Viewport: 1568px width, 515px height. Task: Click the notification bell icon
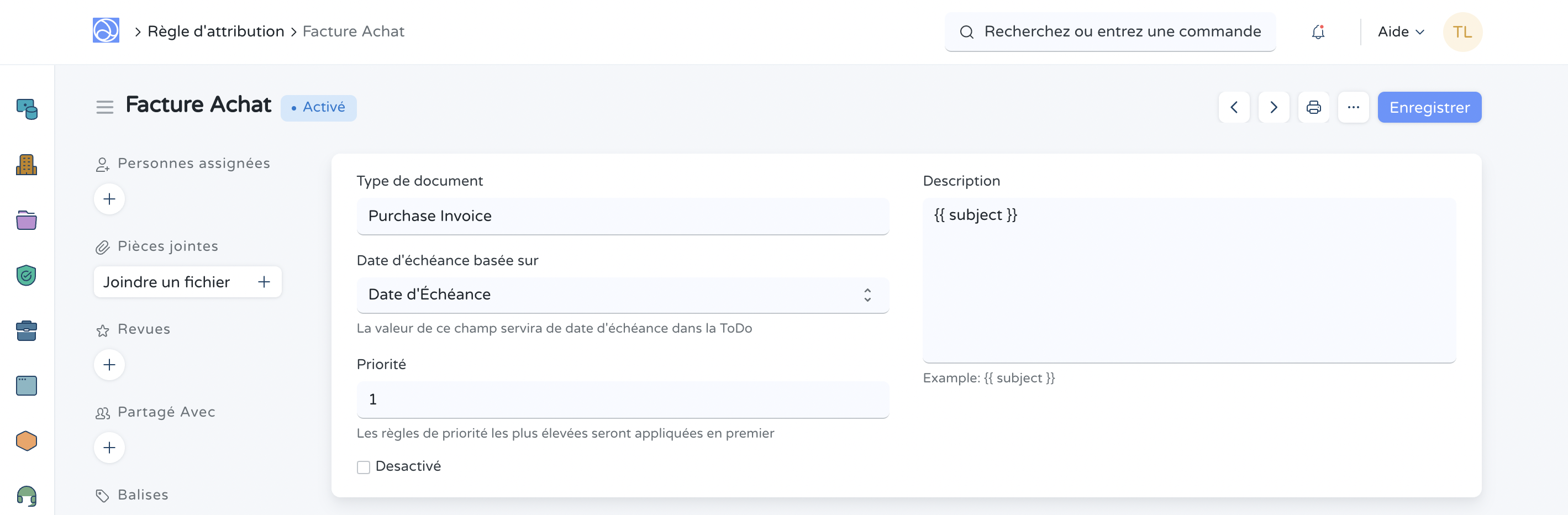(1318, 31)
